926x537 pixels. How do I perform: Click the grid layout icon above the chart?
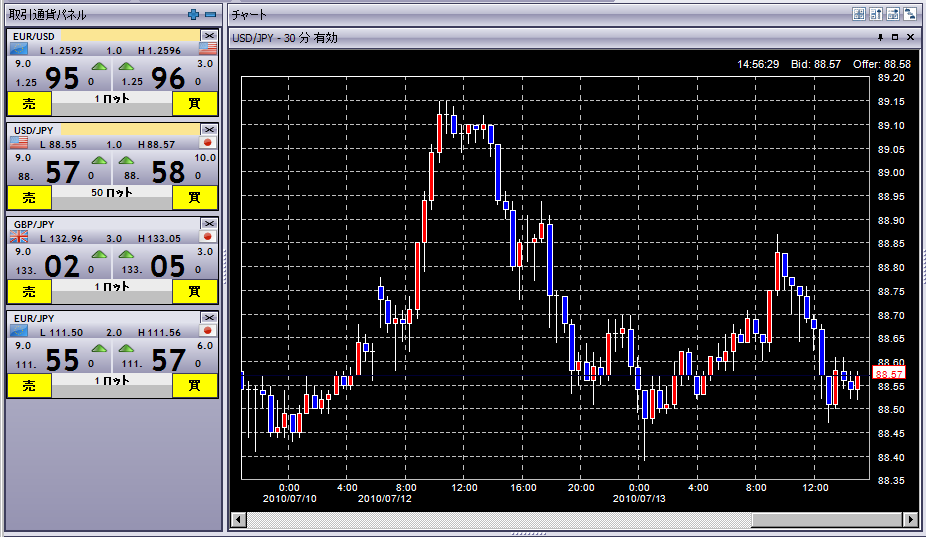[x=859, y=14]
